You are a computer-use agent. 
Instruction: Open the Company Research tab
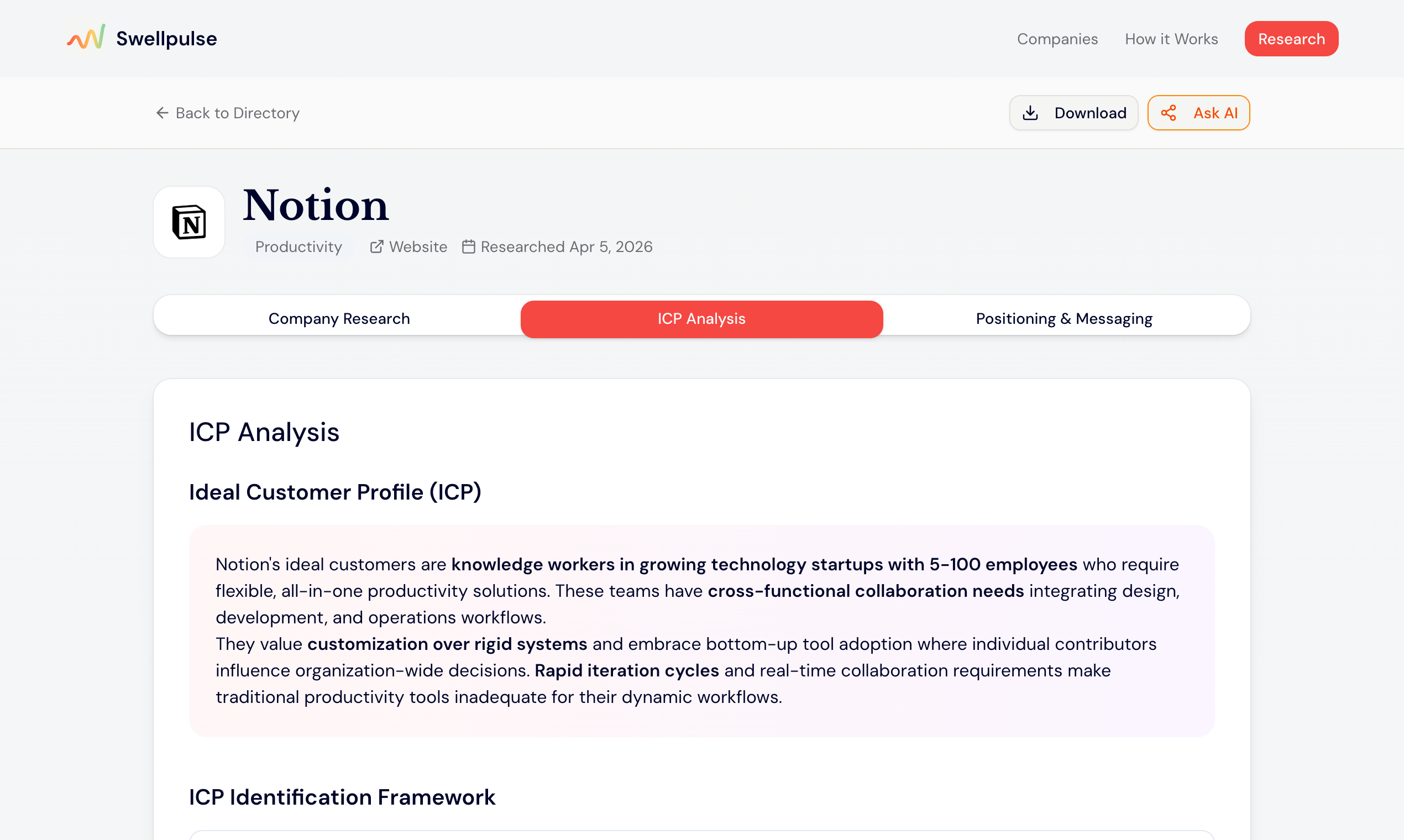[x=338, y=319]
